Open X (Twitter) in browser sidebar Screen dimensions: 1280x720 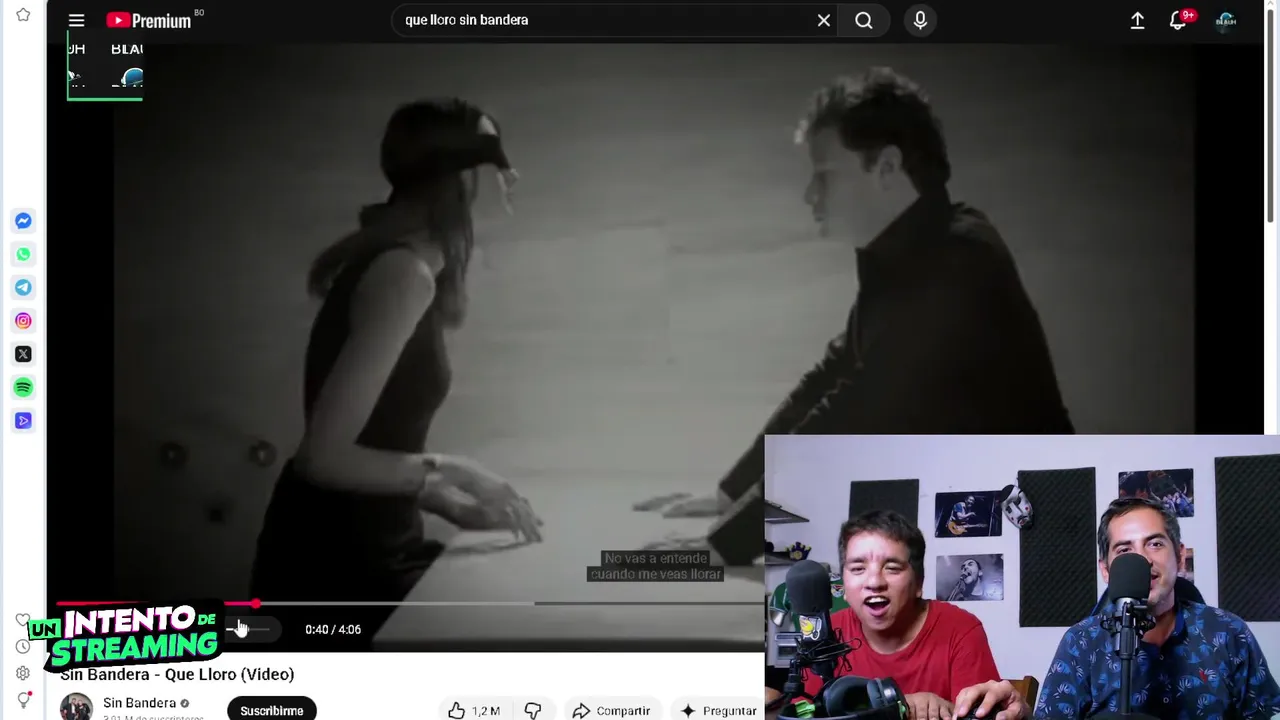click(23, 354)
